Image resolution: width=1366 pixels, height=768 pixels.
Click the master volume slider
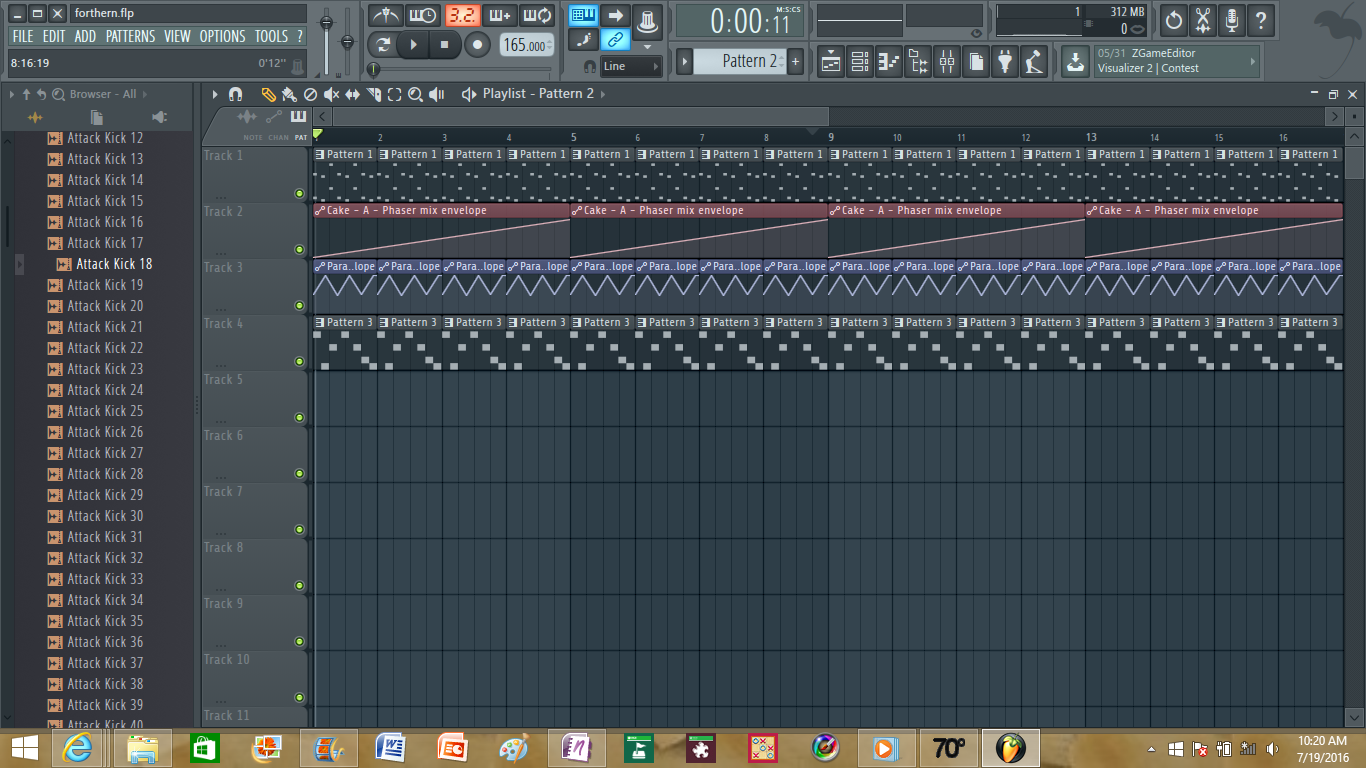[326, 40]
